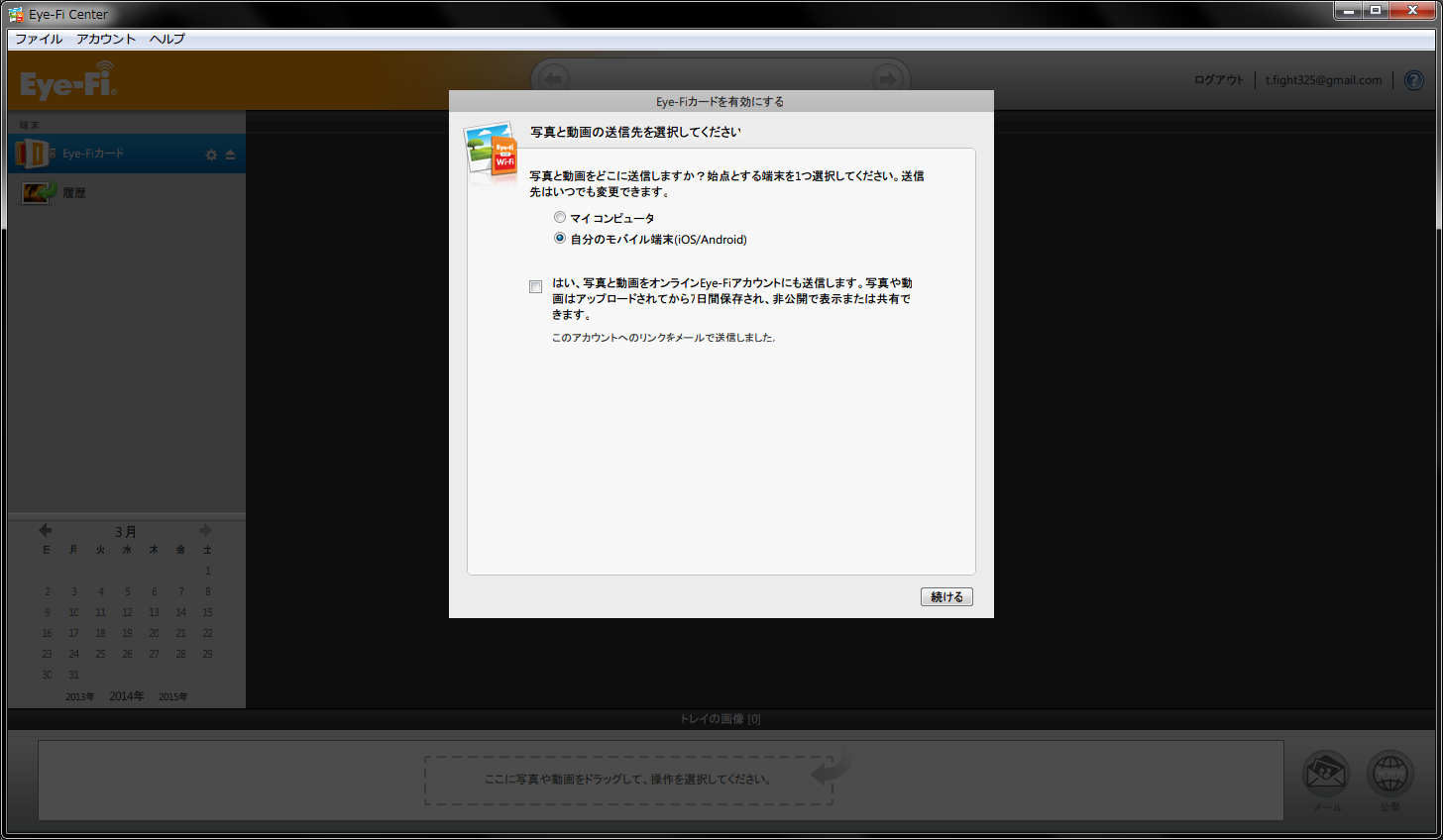Select 自分のモバイル端末(iOS/Android) radio option
1443x840 pixels.
click(560, 239)
